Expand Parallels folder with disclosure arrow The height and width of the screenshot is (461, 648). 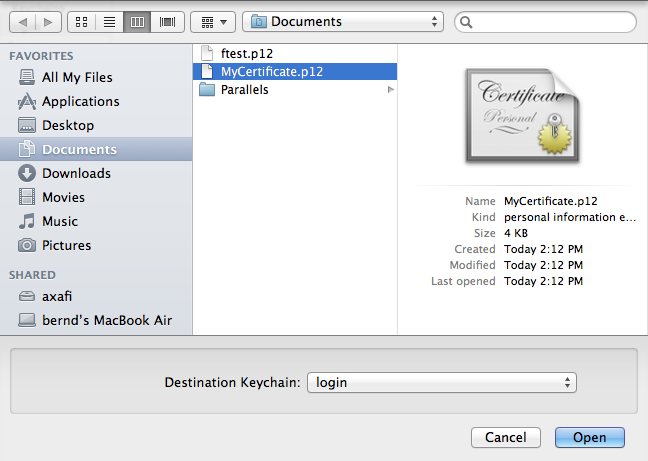coord(391,90)
